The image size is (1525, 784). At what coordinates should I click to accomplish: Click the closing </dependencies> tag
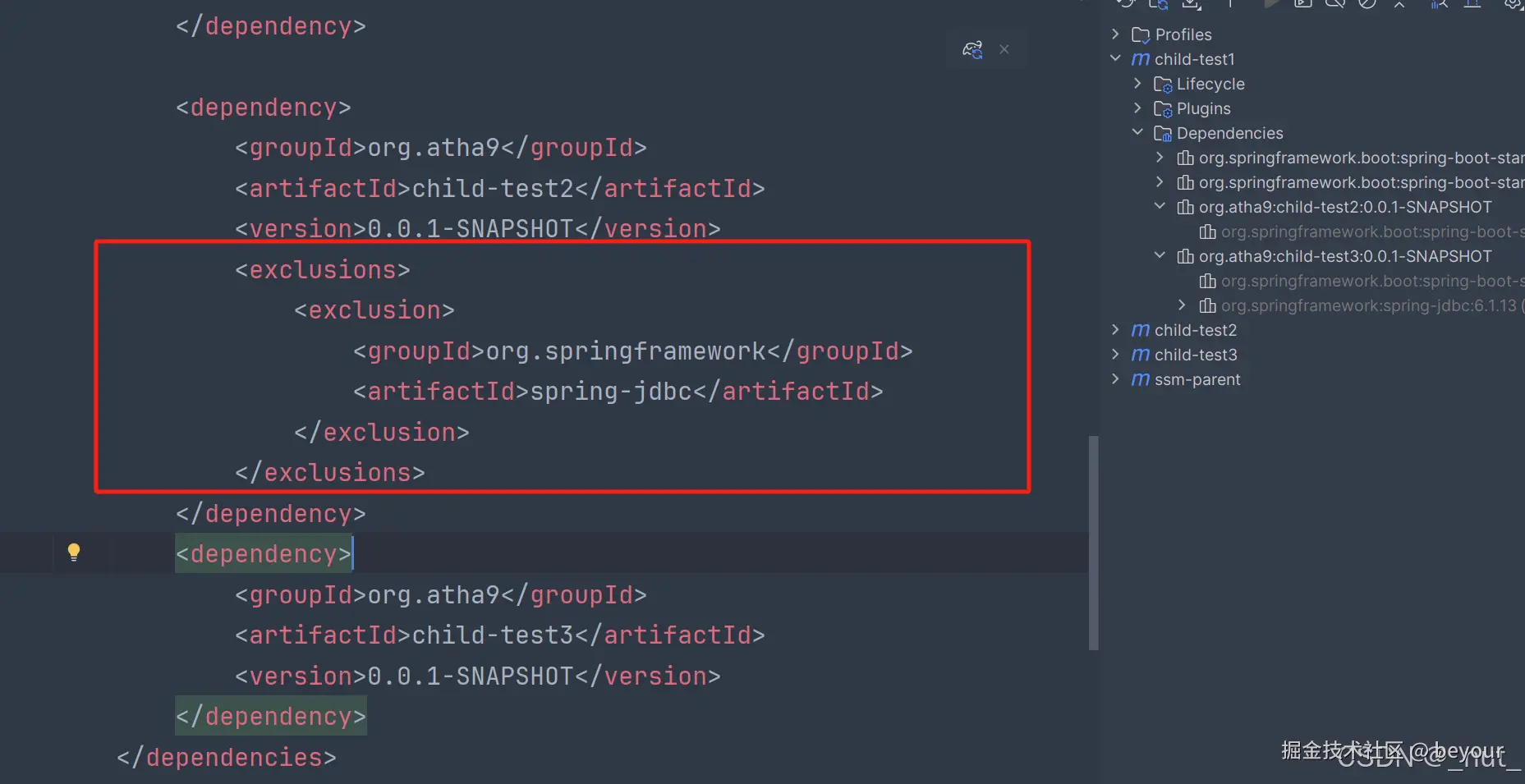click(x=227, y=758)
